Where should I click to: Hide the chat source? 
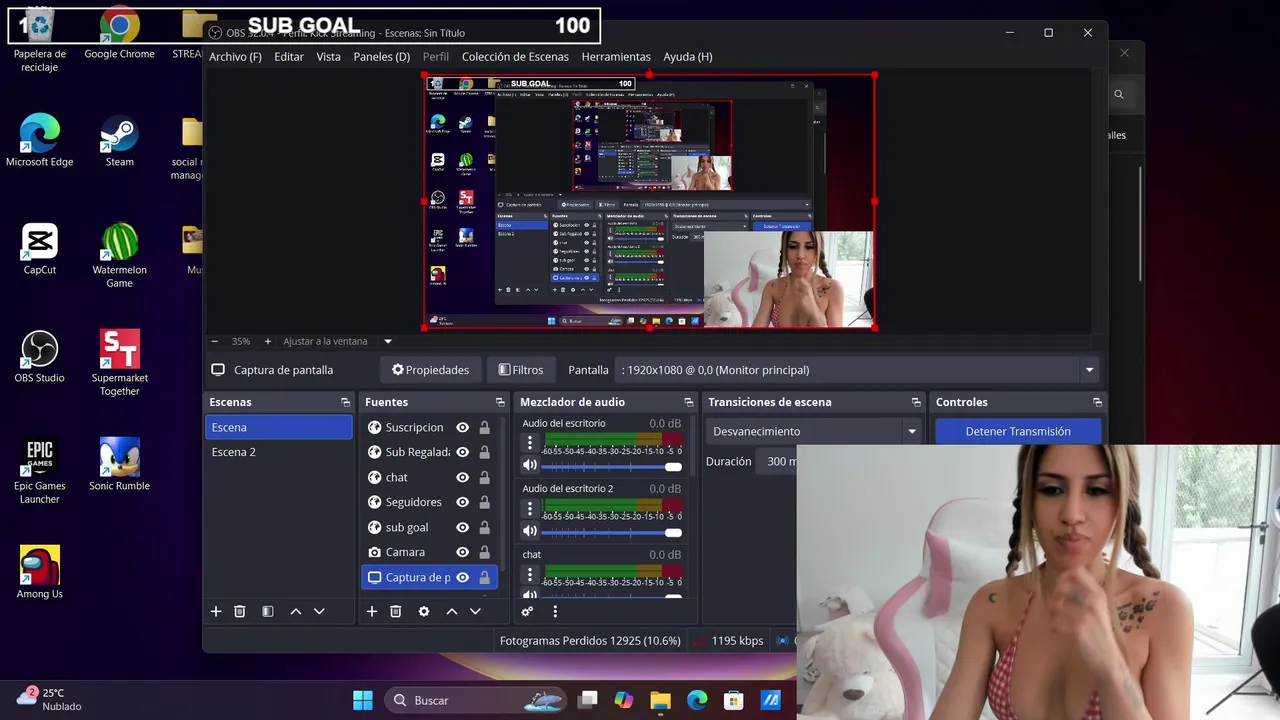click(462, 477)
